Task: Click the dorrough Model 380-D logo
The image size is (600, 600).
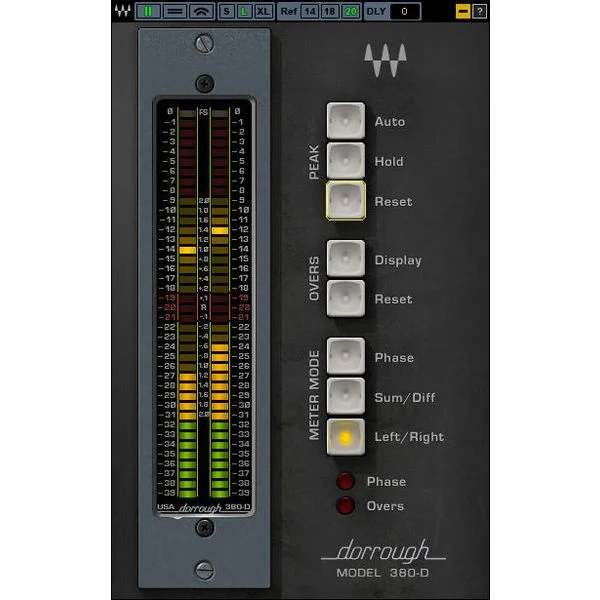Action: click(383, 558)
